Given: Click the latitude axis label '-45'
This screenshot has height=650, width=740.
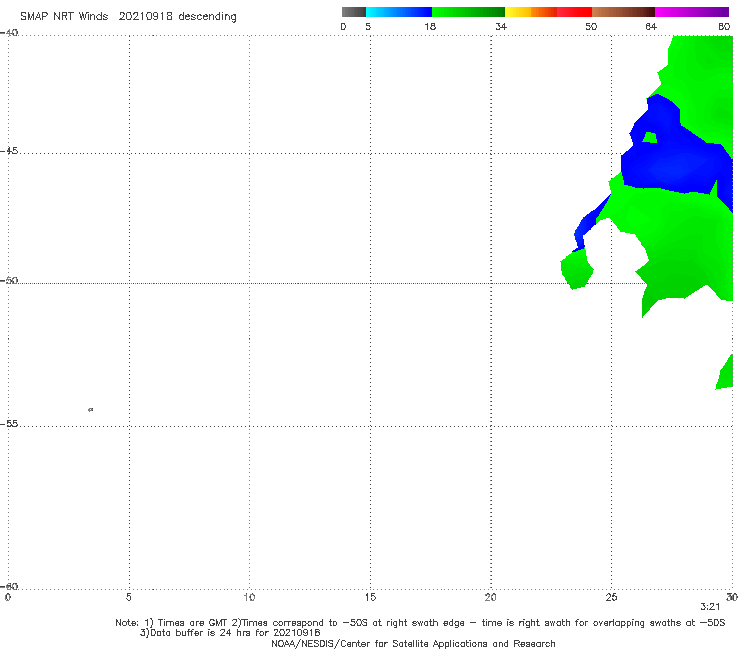Looking at the screenshot, I should tap(9, 151).
